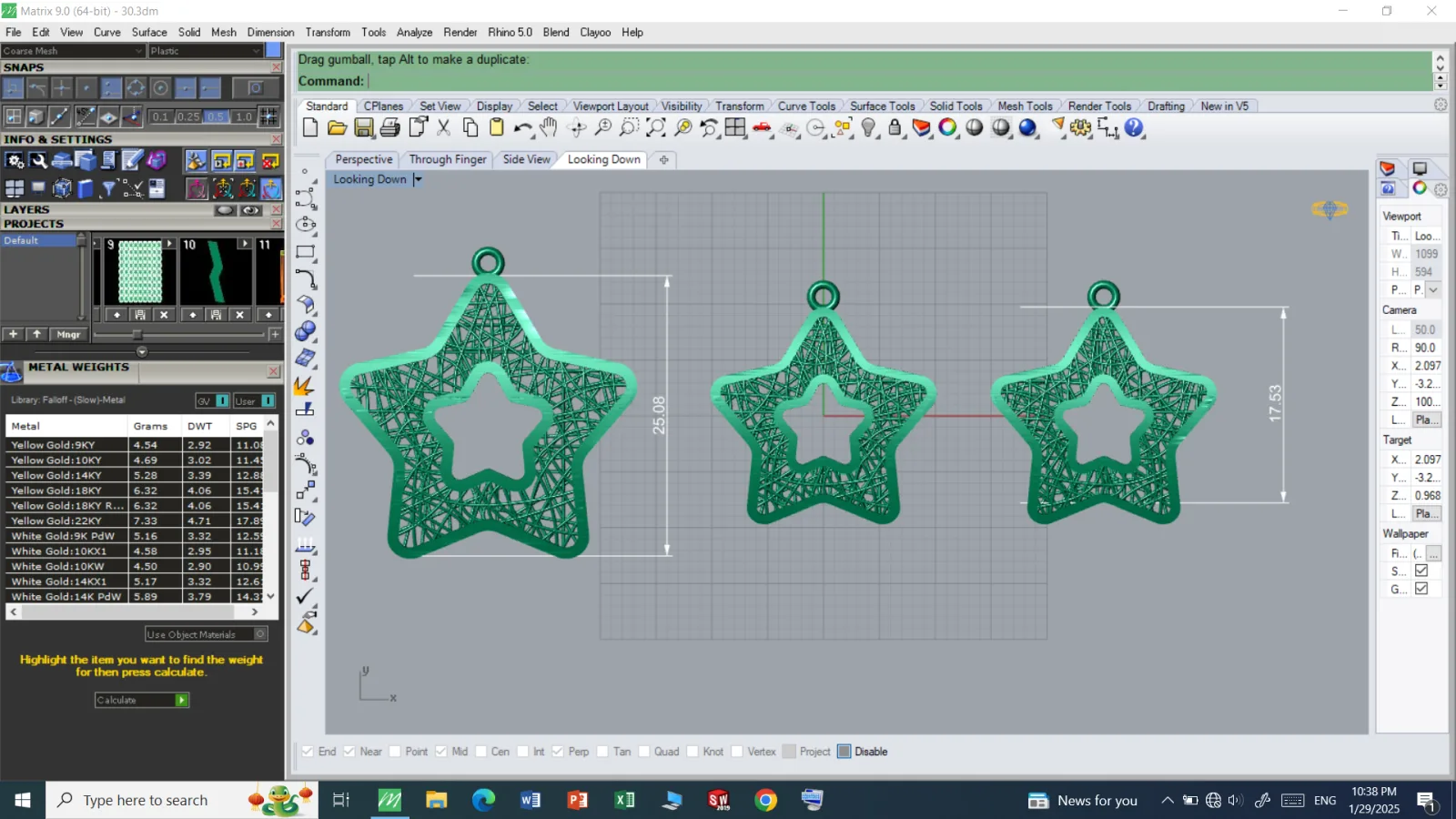Activate the Pan hand tool
Image resolution: width=1456 pixels, height=819 pixels.
click(549, 127)
